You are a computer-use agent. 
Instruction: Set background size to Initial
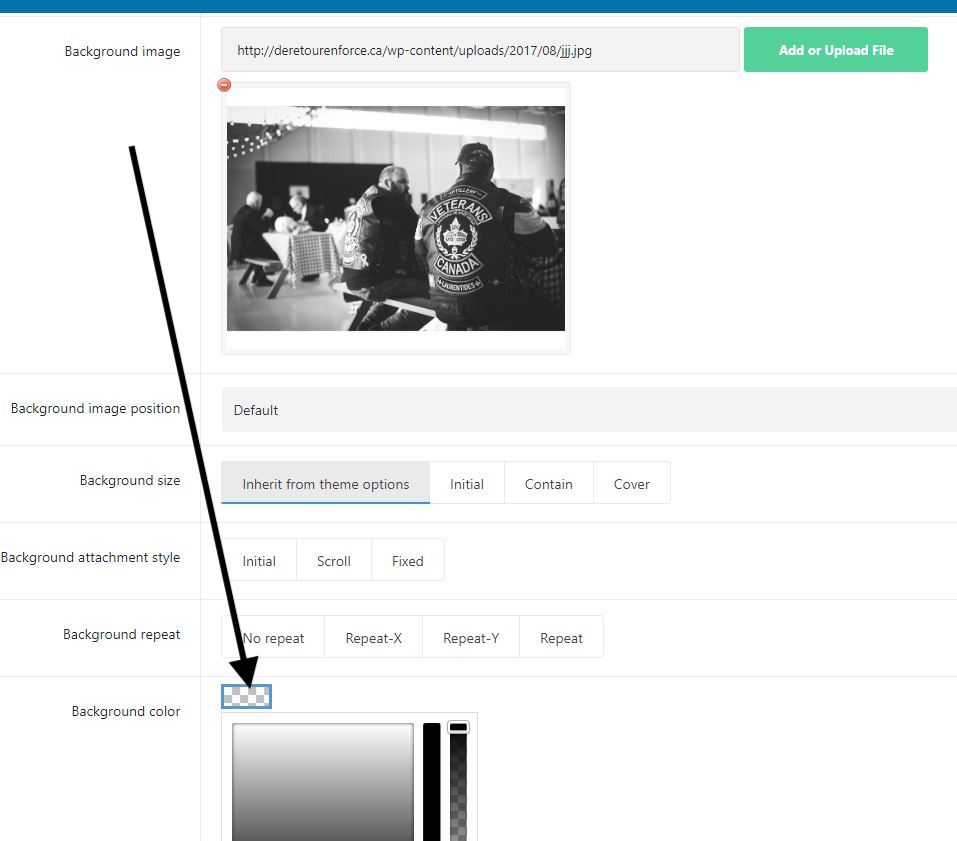[467, 483]
